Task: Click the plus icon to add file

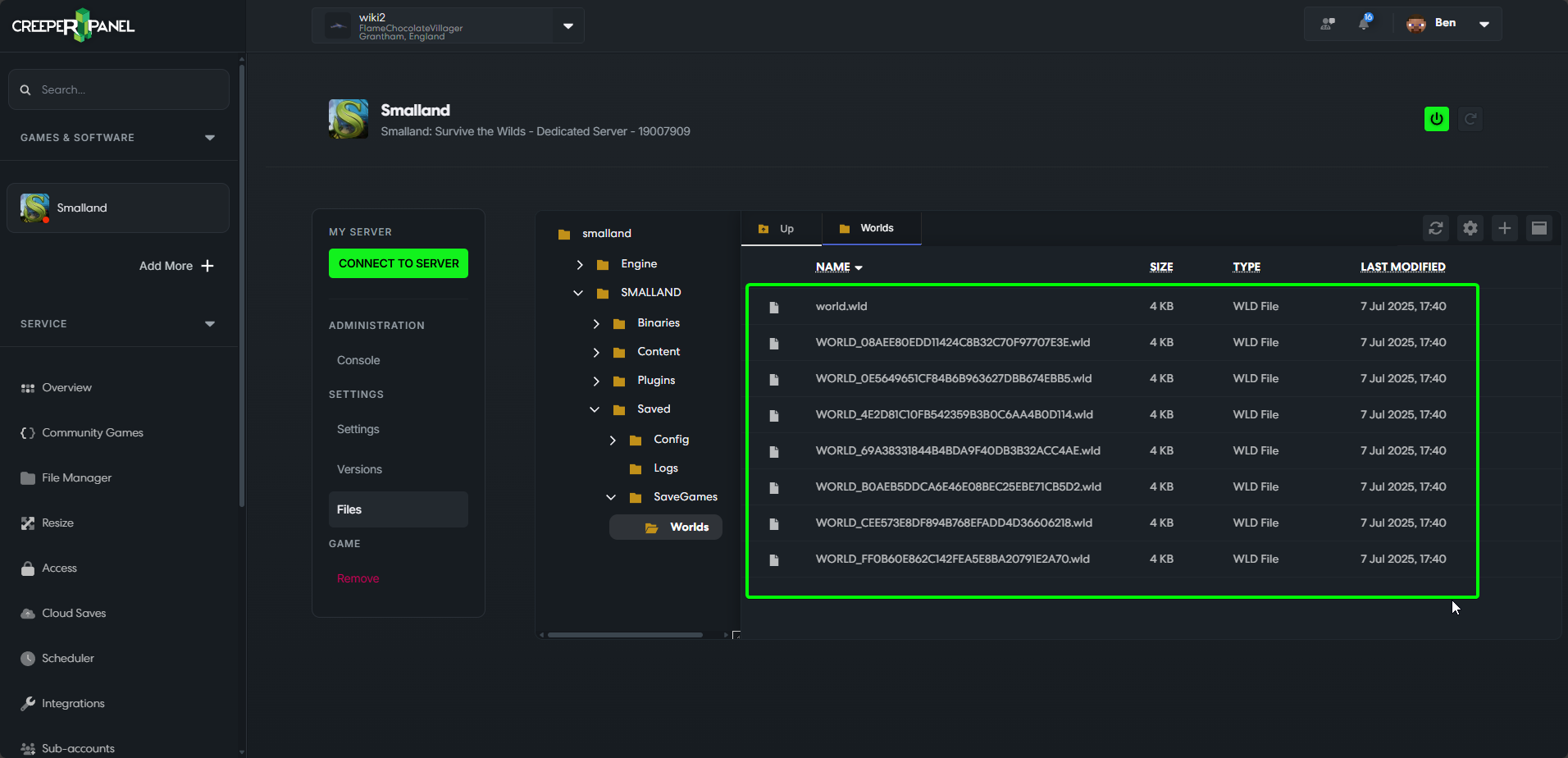Action: point(1505,228)
